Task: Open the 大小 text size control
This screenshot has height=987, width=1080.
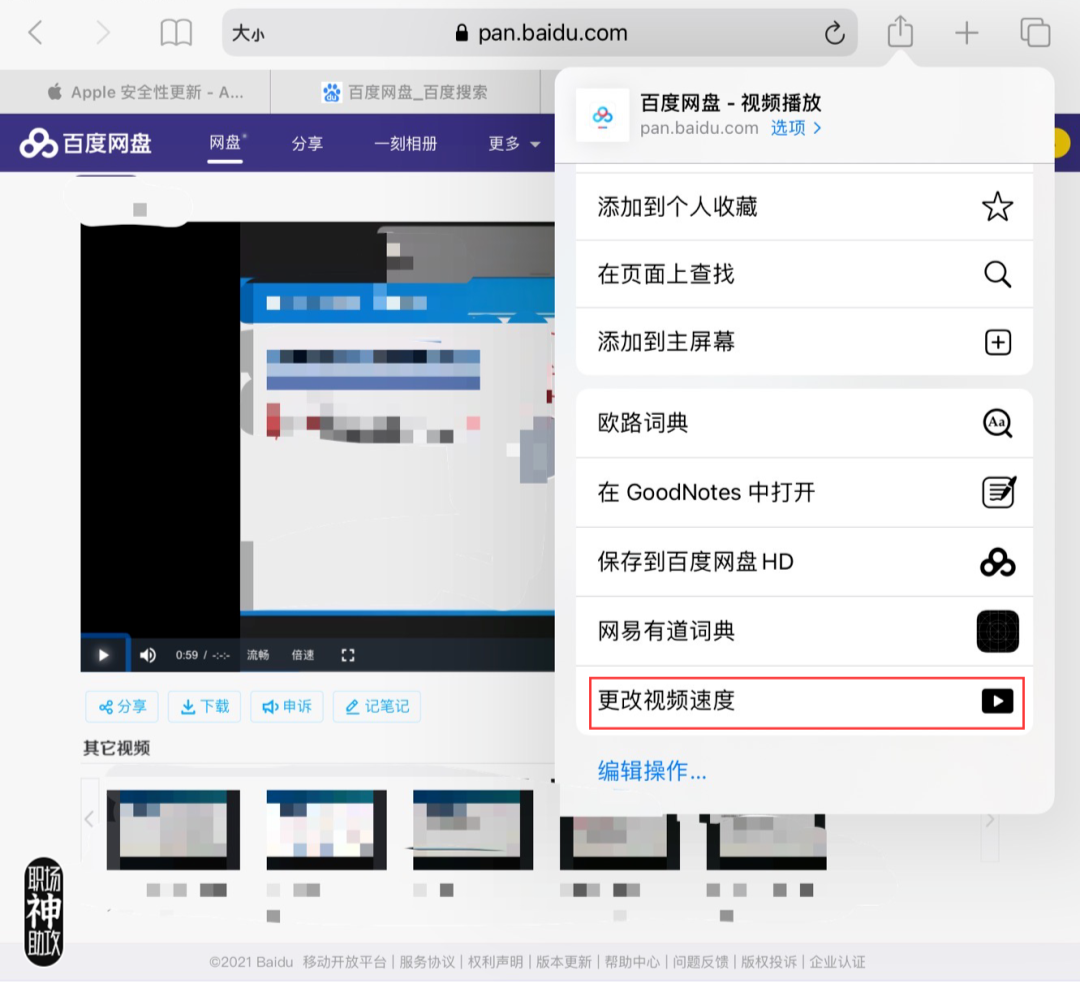Action: click(249, 32)
